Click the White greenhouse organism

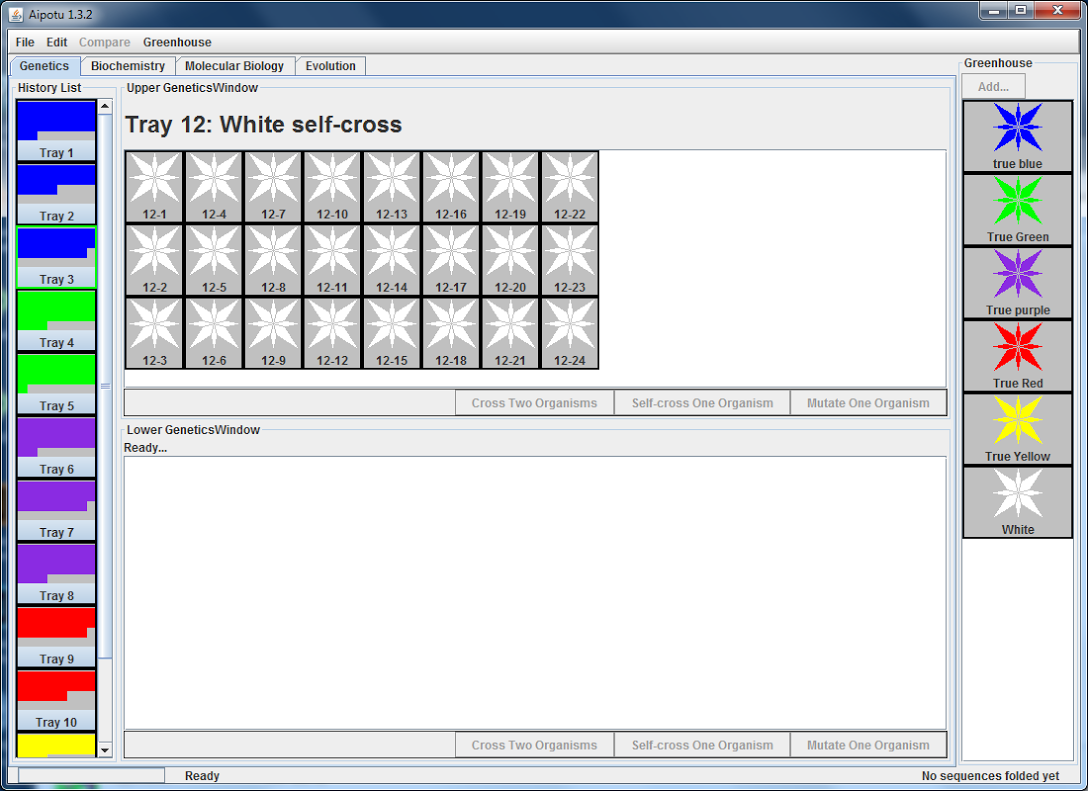(x=1017, y=501)
